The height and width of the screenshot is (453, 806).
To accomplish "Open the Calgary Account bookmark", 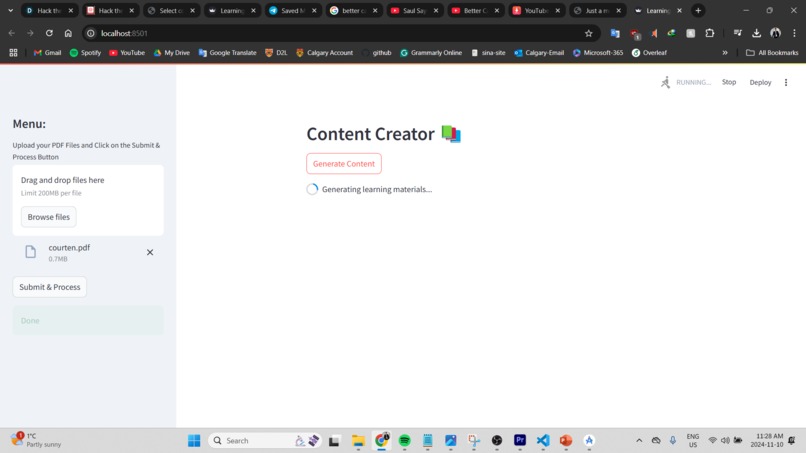I will [x=324, y=52].
